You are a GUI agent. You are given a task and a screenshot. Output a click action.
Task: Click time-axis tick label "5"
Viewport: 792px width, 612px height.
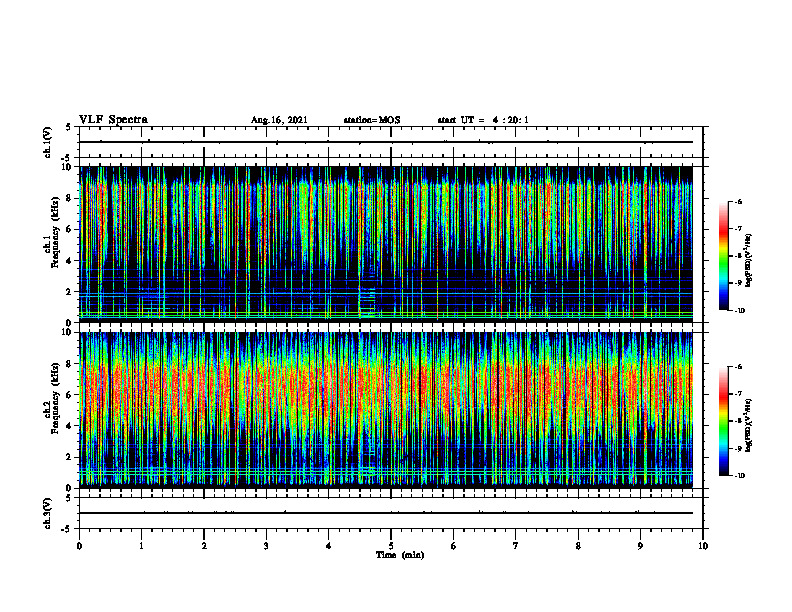[x=391, y=546]
